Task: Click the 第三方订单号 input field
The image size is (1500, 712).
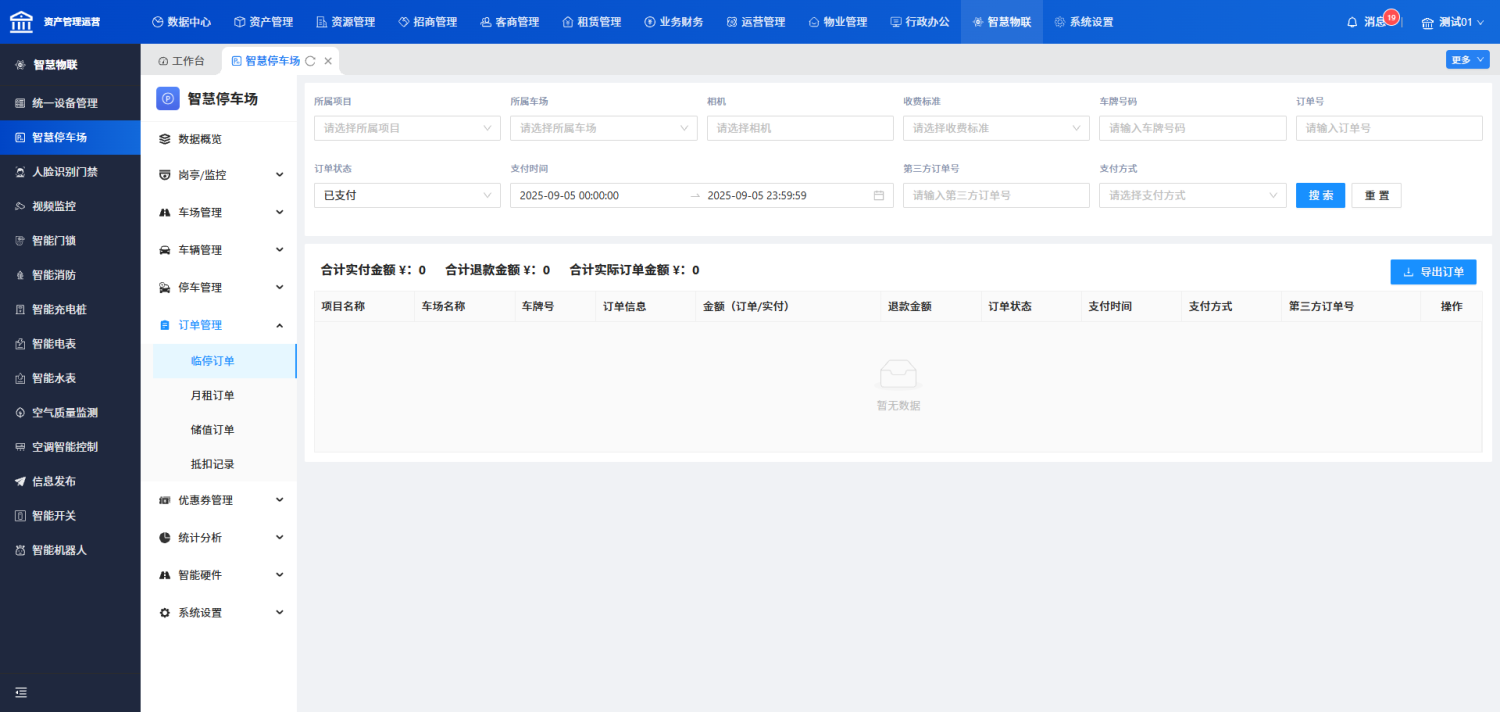Action: pyautogui.click(x=996, y=196)
